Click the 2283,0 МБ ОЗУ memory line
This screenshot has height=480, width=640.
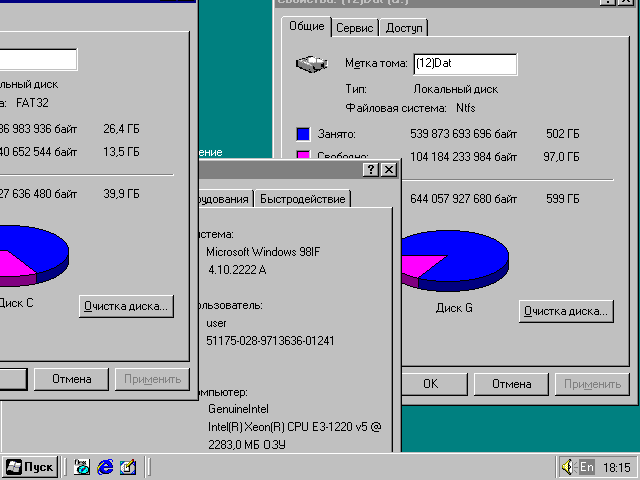tap(247, 444)
